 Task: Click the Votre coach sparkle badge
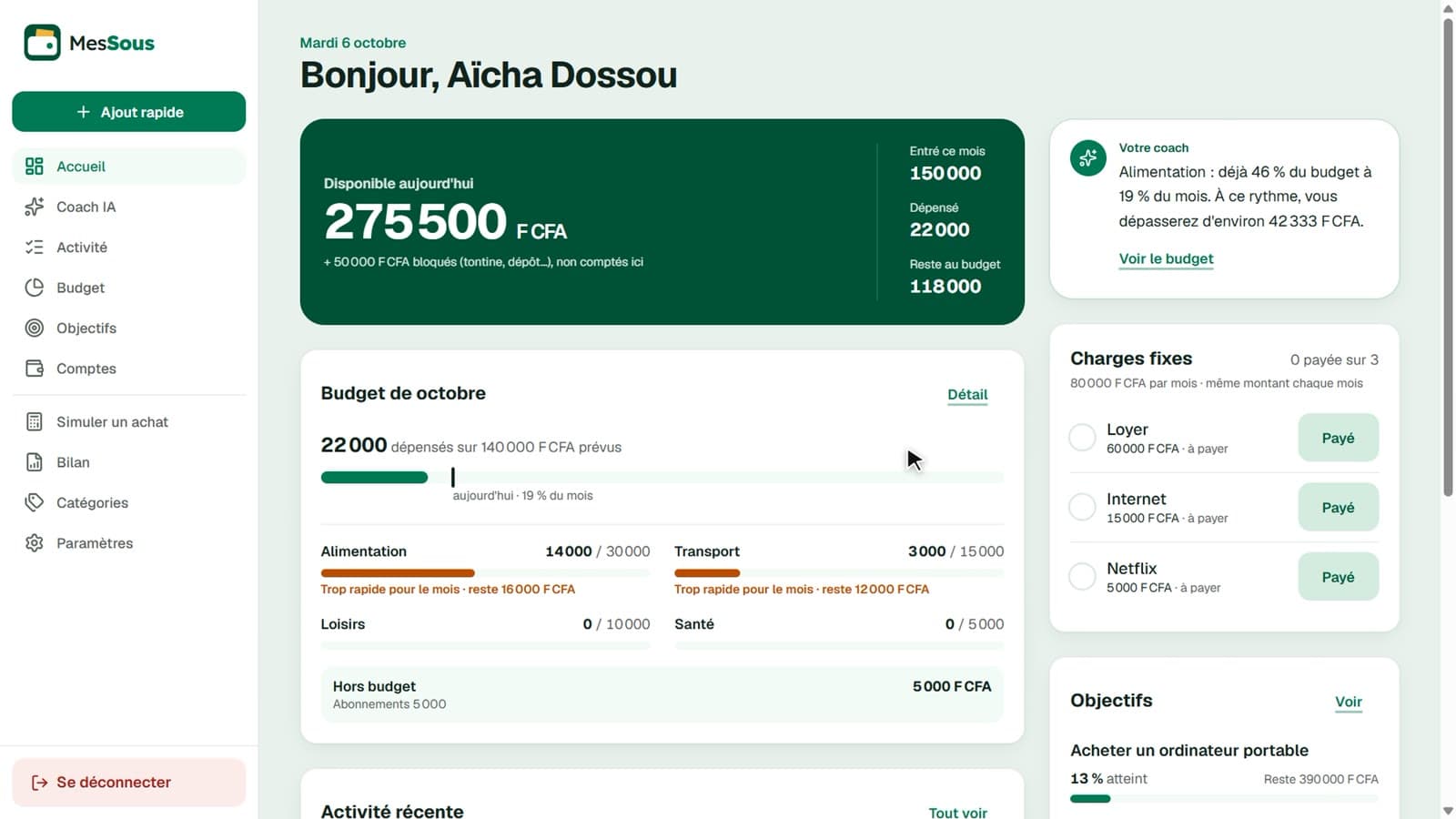pyautogui.click(x=1087, y=158)
